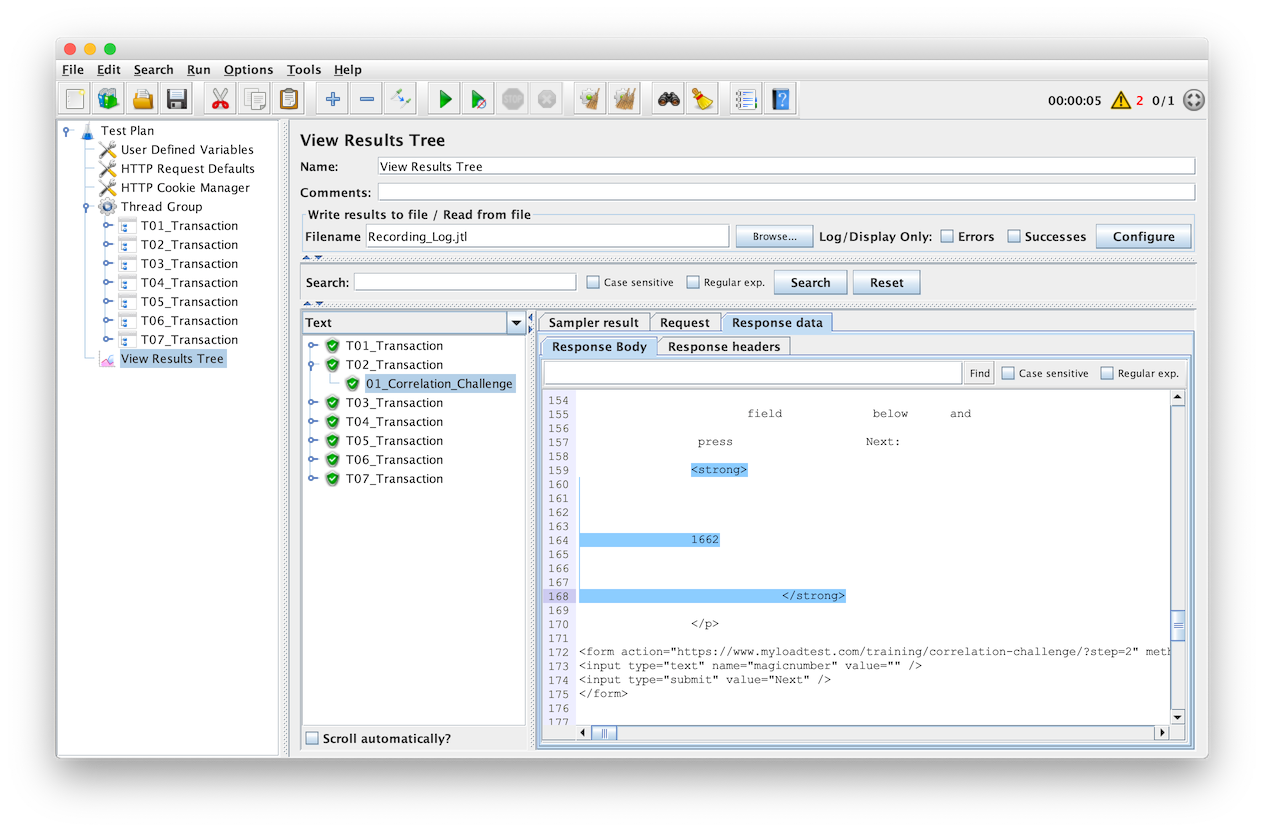Click the Find button

coord(980,373)
